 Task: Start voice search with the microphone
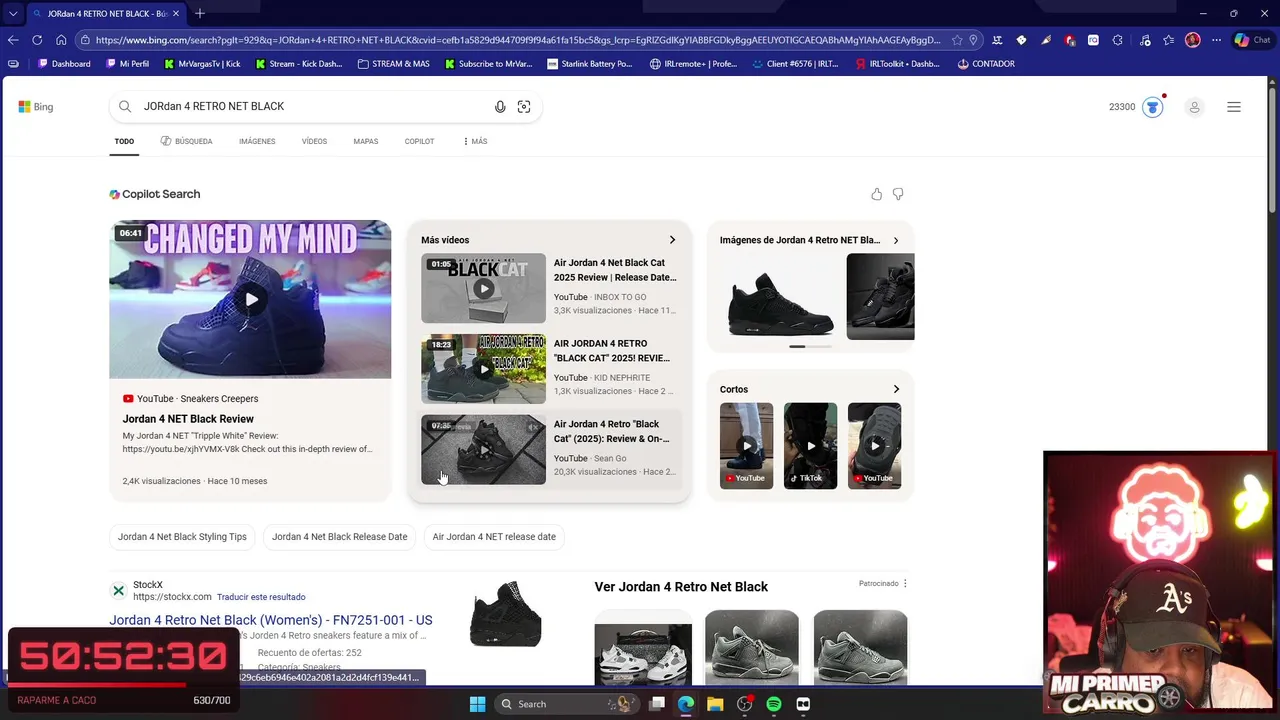(500, 107)
